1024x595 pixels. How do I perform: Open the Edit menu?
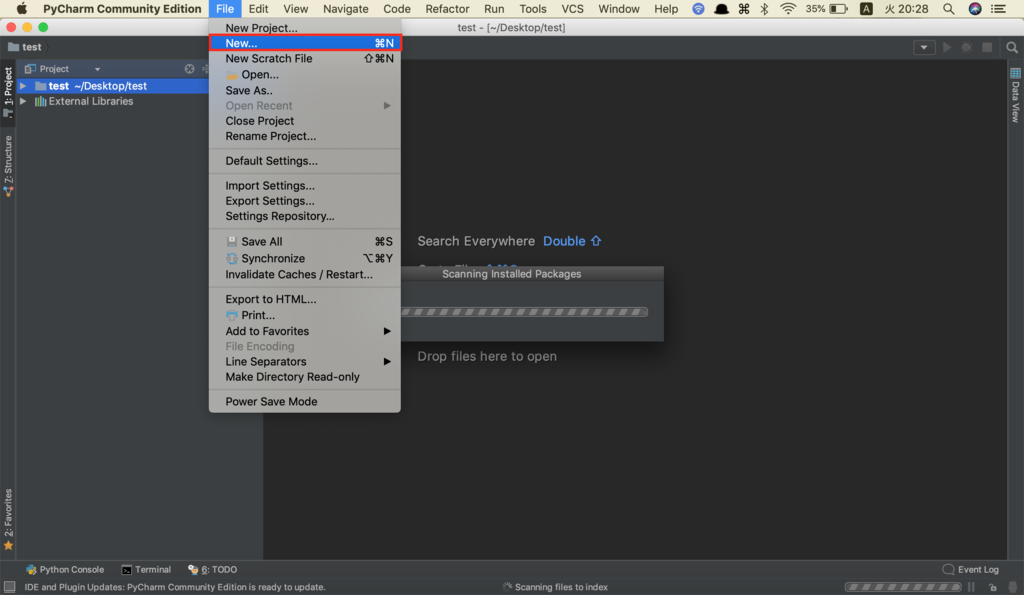(x=259, y=8)
